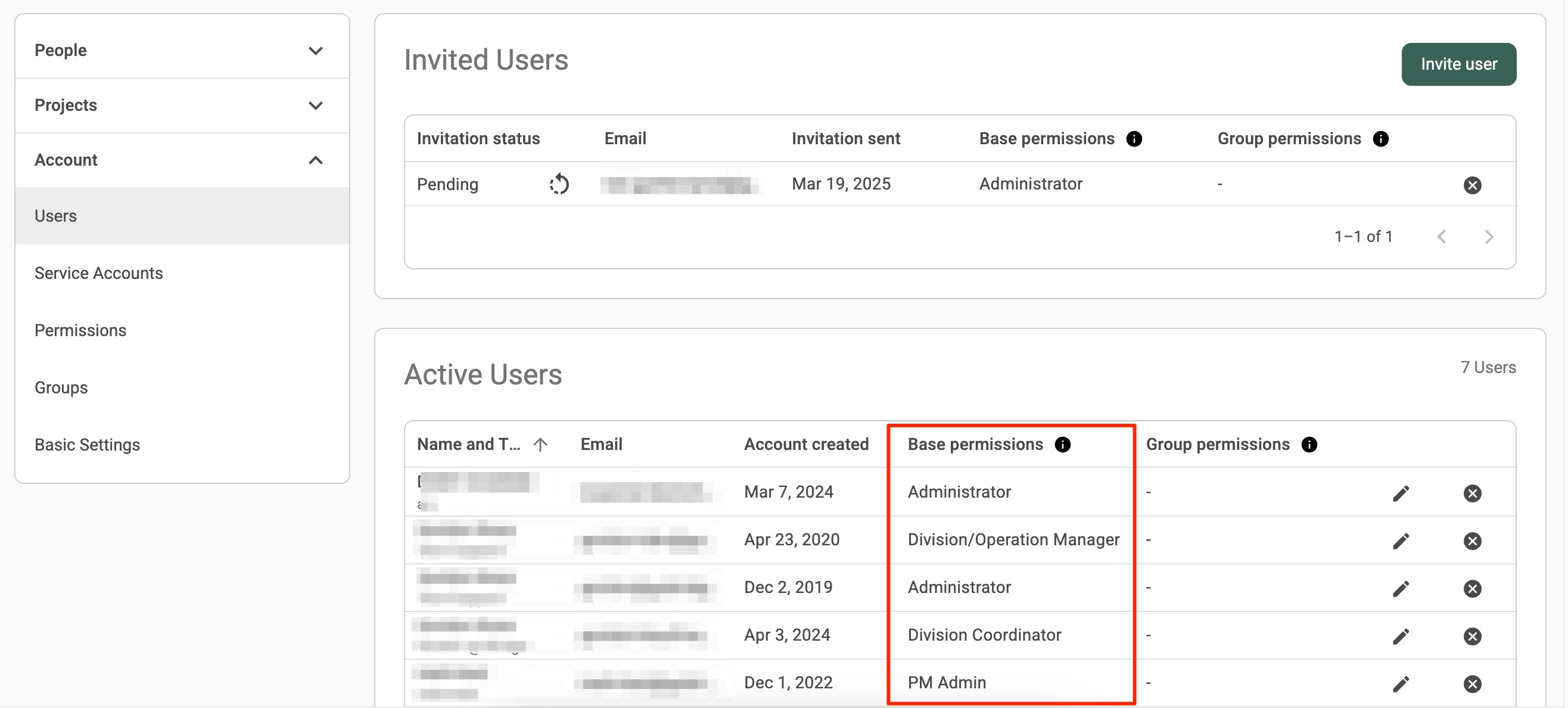Click the Account created column header
Image resolution: width=1568 pixels, height=708 pixels.
806,445
